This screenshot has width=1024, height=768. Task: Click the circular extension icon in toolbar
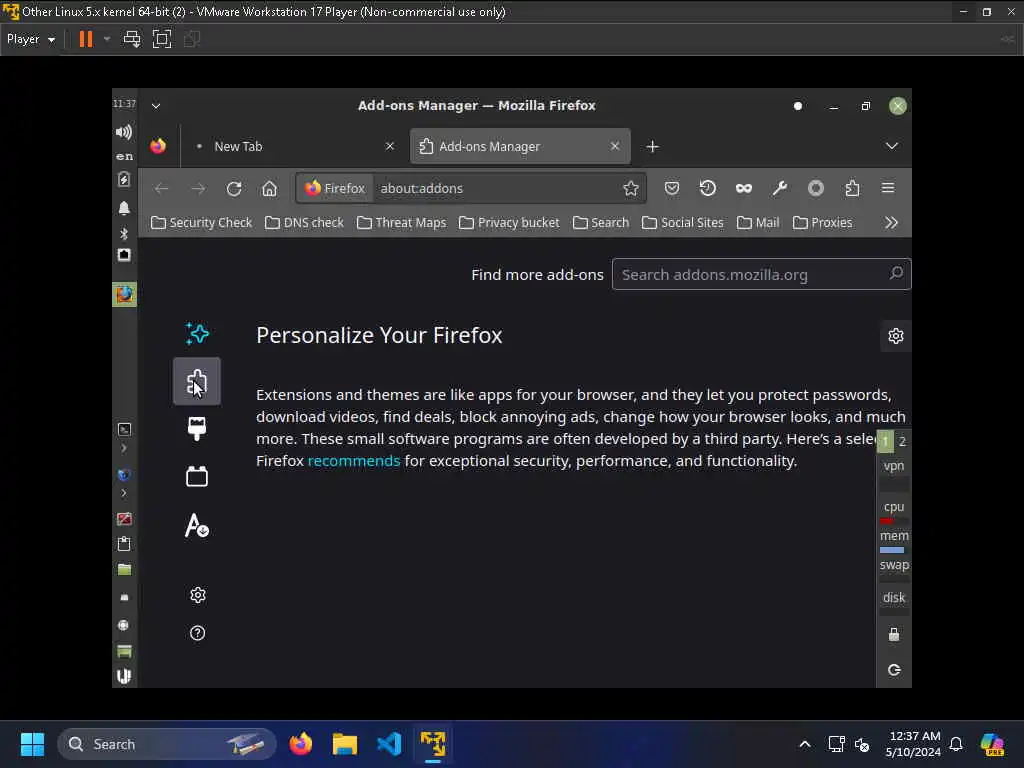(816, 189)
